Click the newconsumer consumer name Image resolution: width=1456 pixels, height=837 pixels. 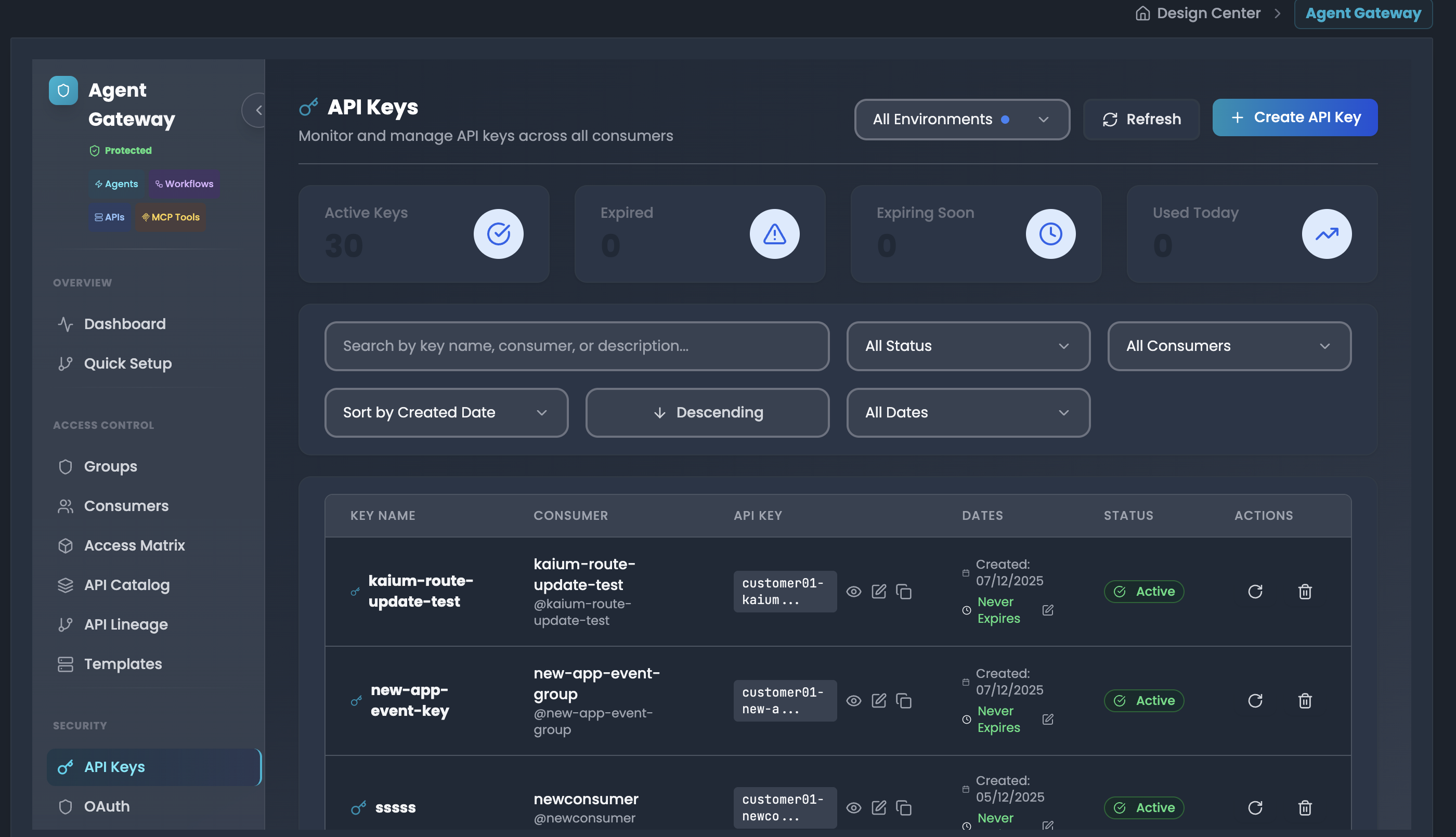tap(586, 800)
